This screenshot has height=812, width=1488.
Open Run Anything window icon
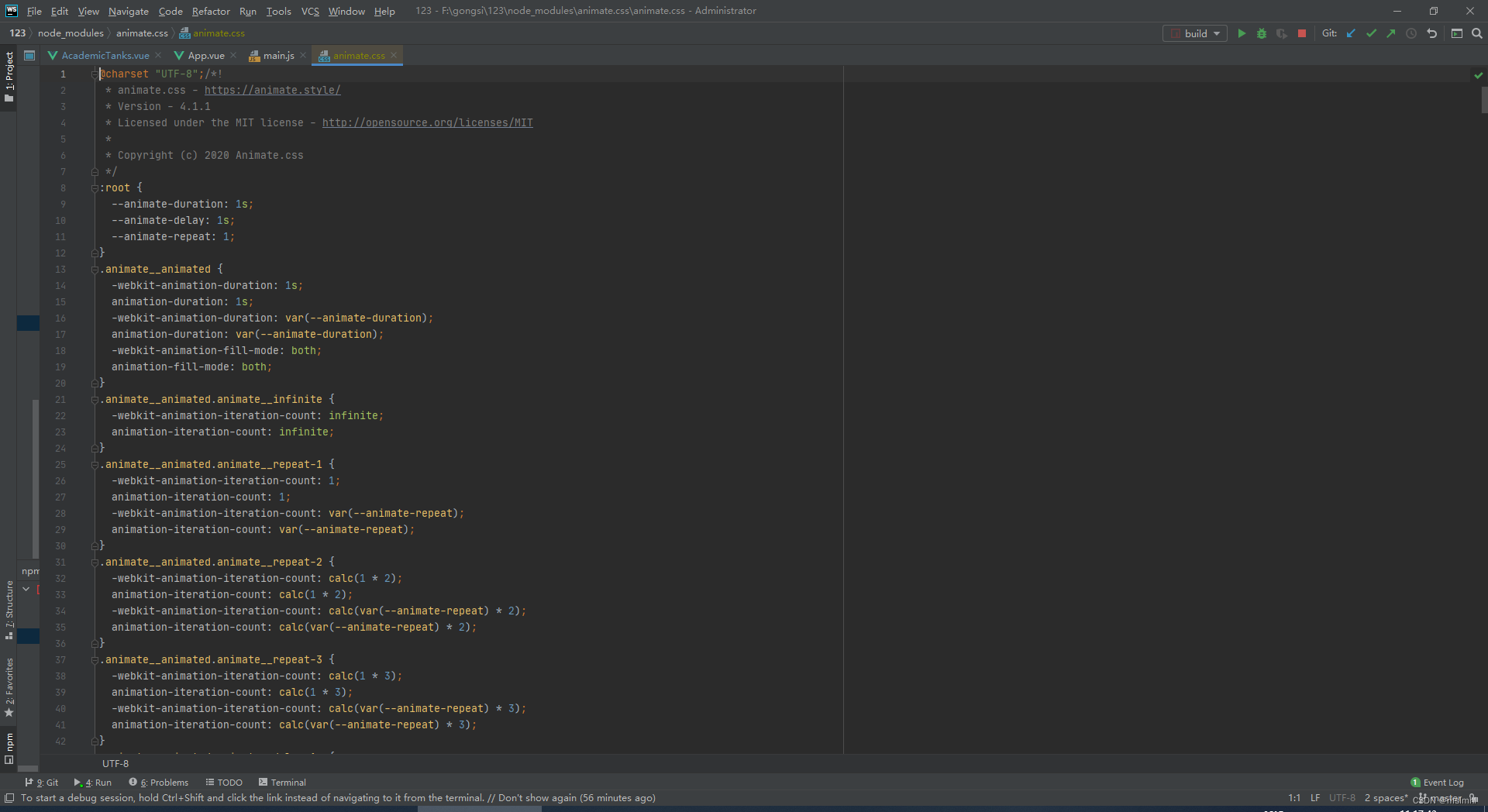[1457, 33]
